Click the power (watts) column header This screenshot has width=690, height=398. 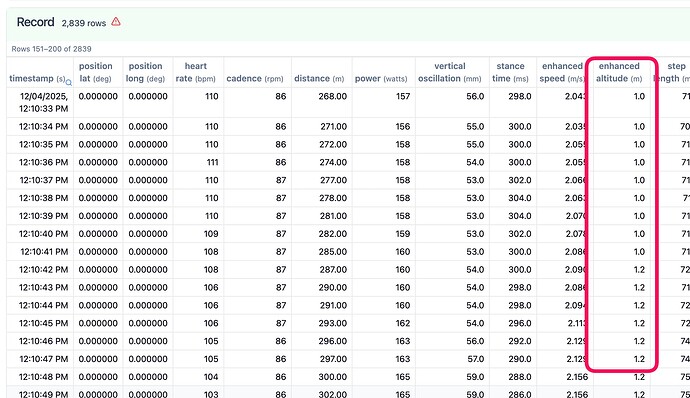[381, 78]
